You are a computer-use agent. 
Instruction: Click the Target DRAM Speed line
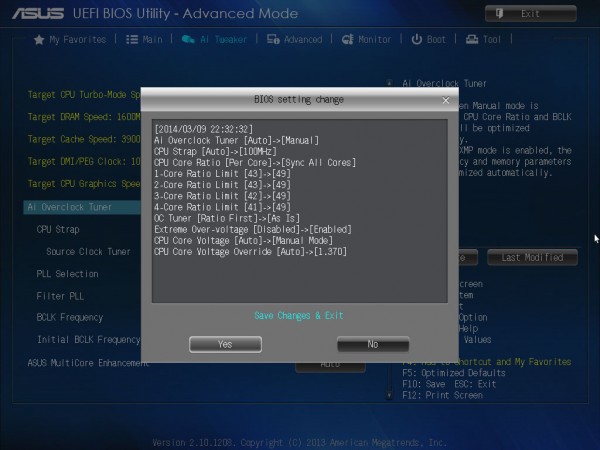(x=84, y=117)
